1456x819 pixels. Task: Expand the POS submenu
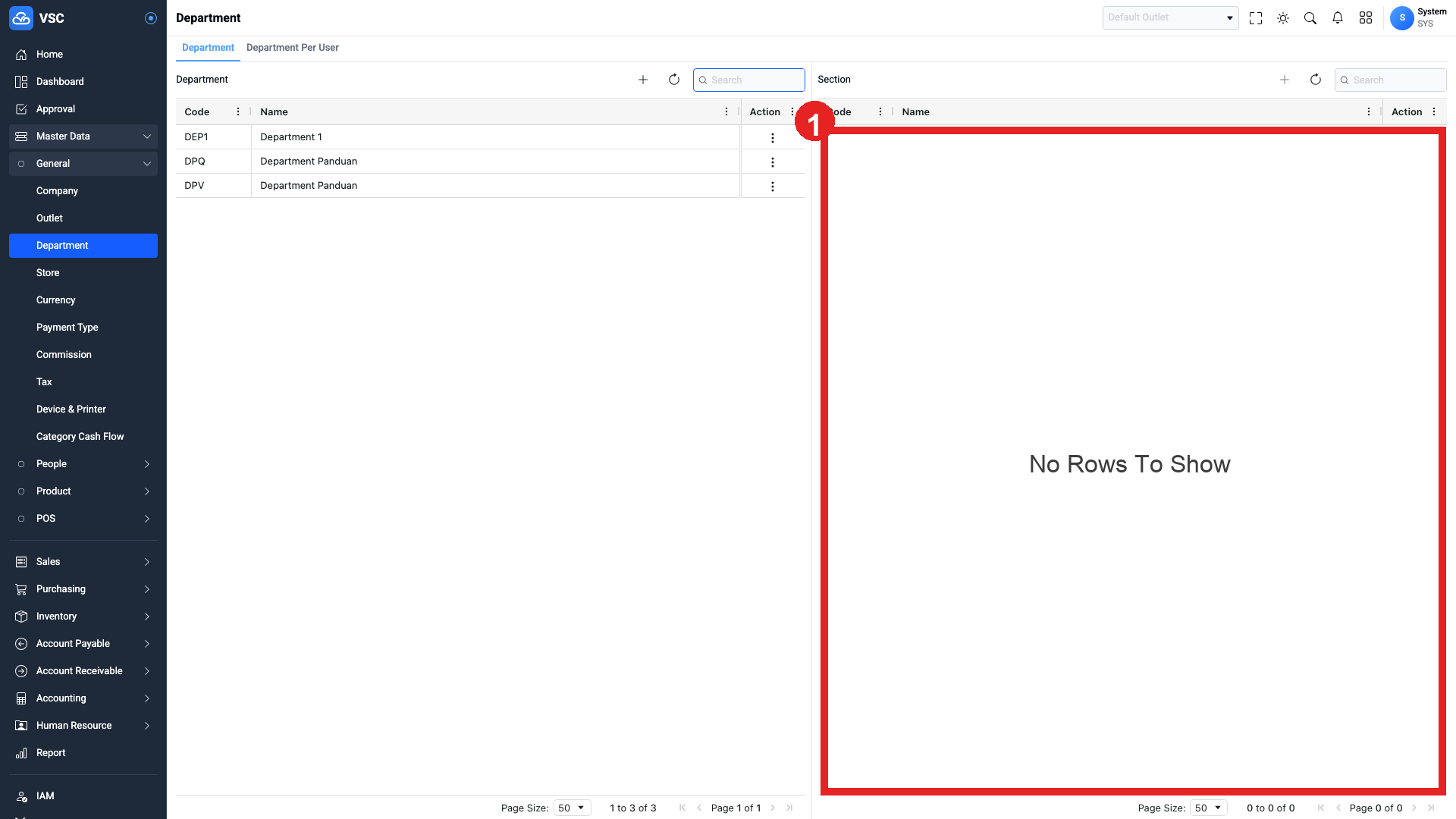pos(83,519)
